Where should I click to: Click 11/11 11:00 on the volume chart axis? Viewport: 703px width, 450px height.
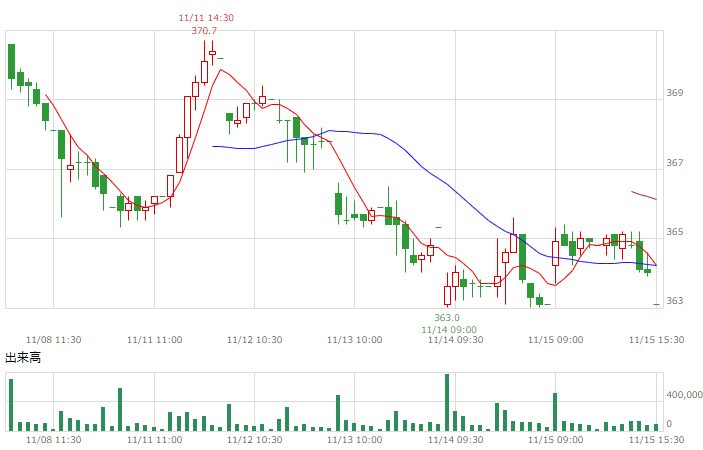click(x=155, y=439)
